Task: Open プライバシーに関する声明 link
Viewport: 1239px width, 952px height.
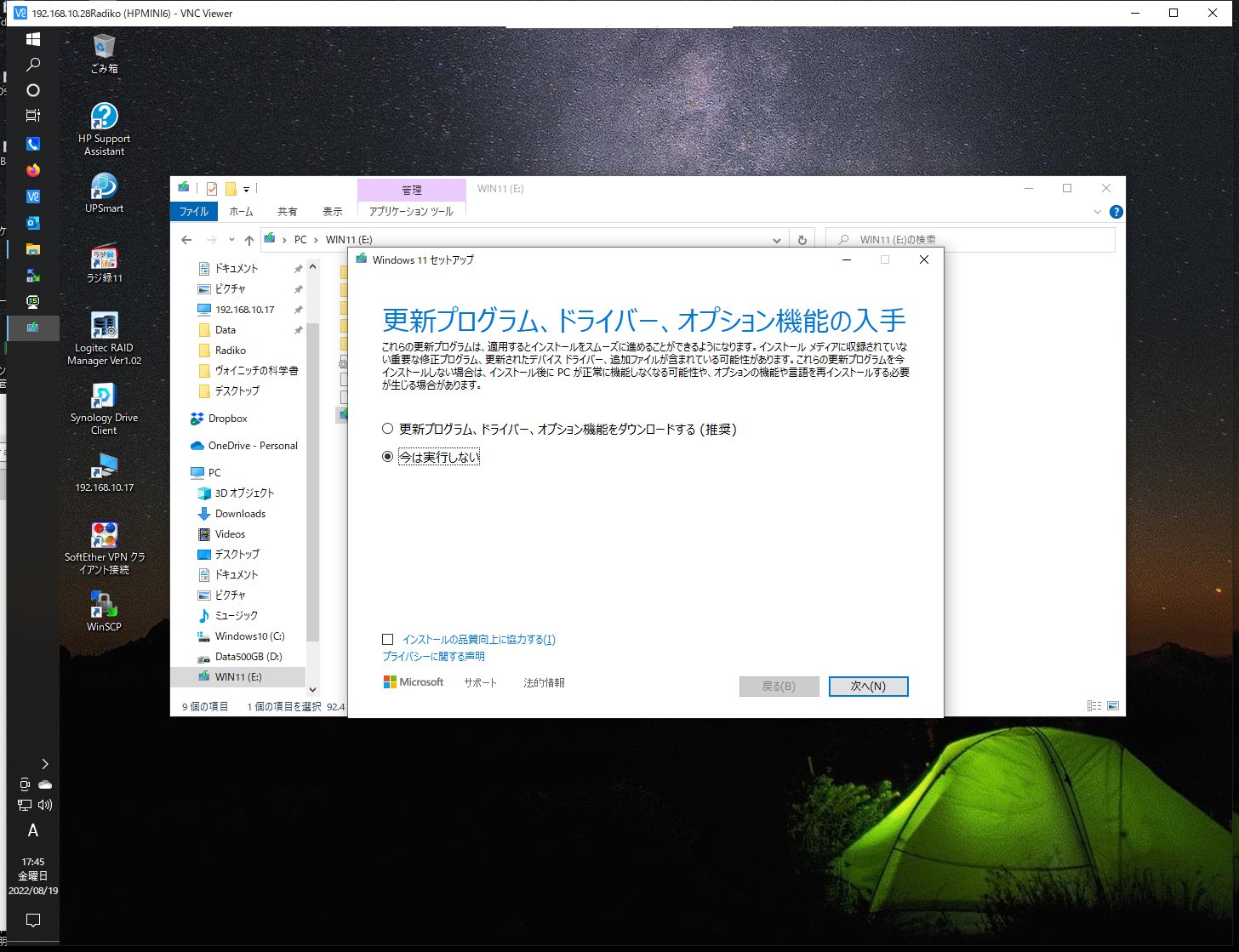Action: point(434,656)
